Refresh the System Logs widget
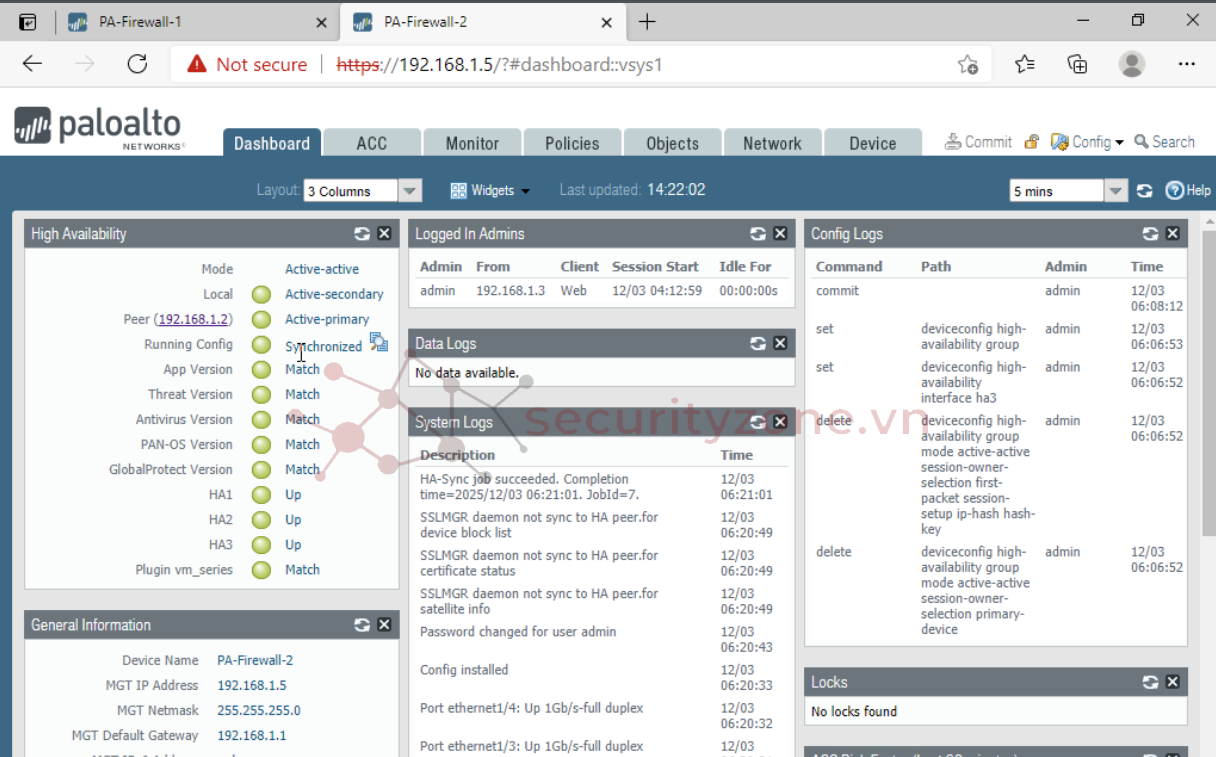Screen dimensions: 1216x757 tap(758, 422)
